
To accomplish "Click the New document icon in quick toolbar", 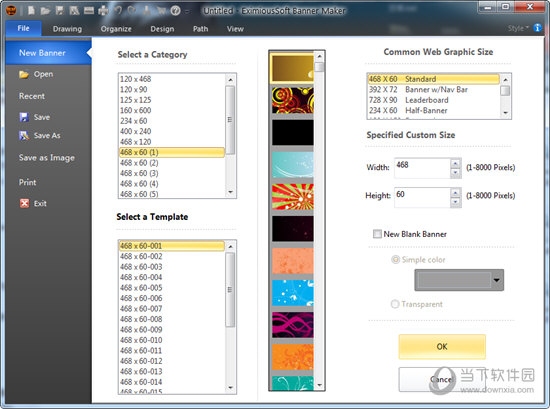I will tap(31, 11).
